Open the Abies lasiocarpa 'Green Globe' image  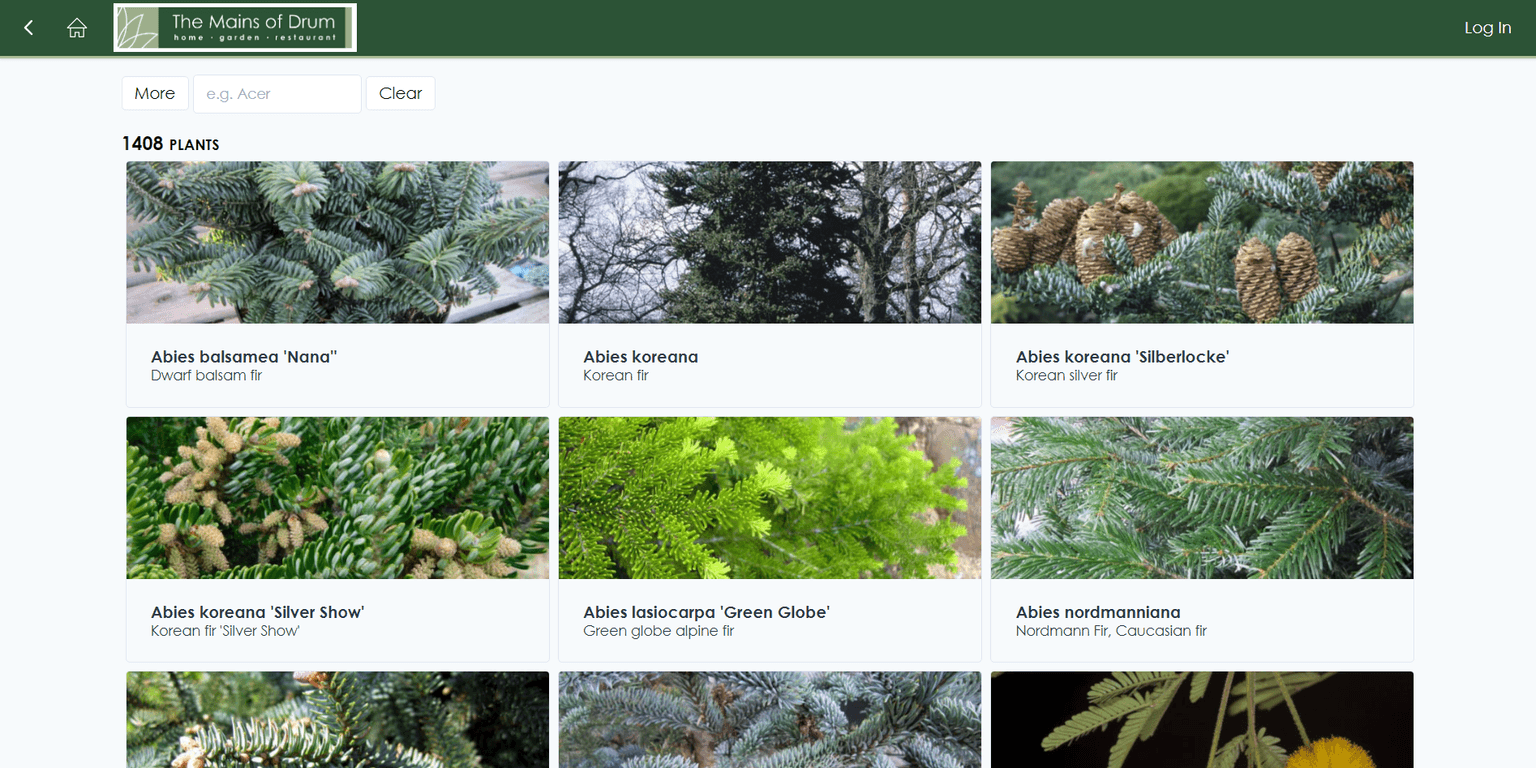(x=770, y=498)
